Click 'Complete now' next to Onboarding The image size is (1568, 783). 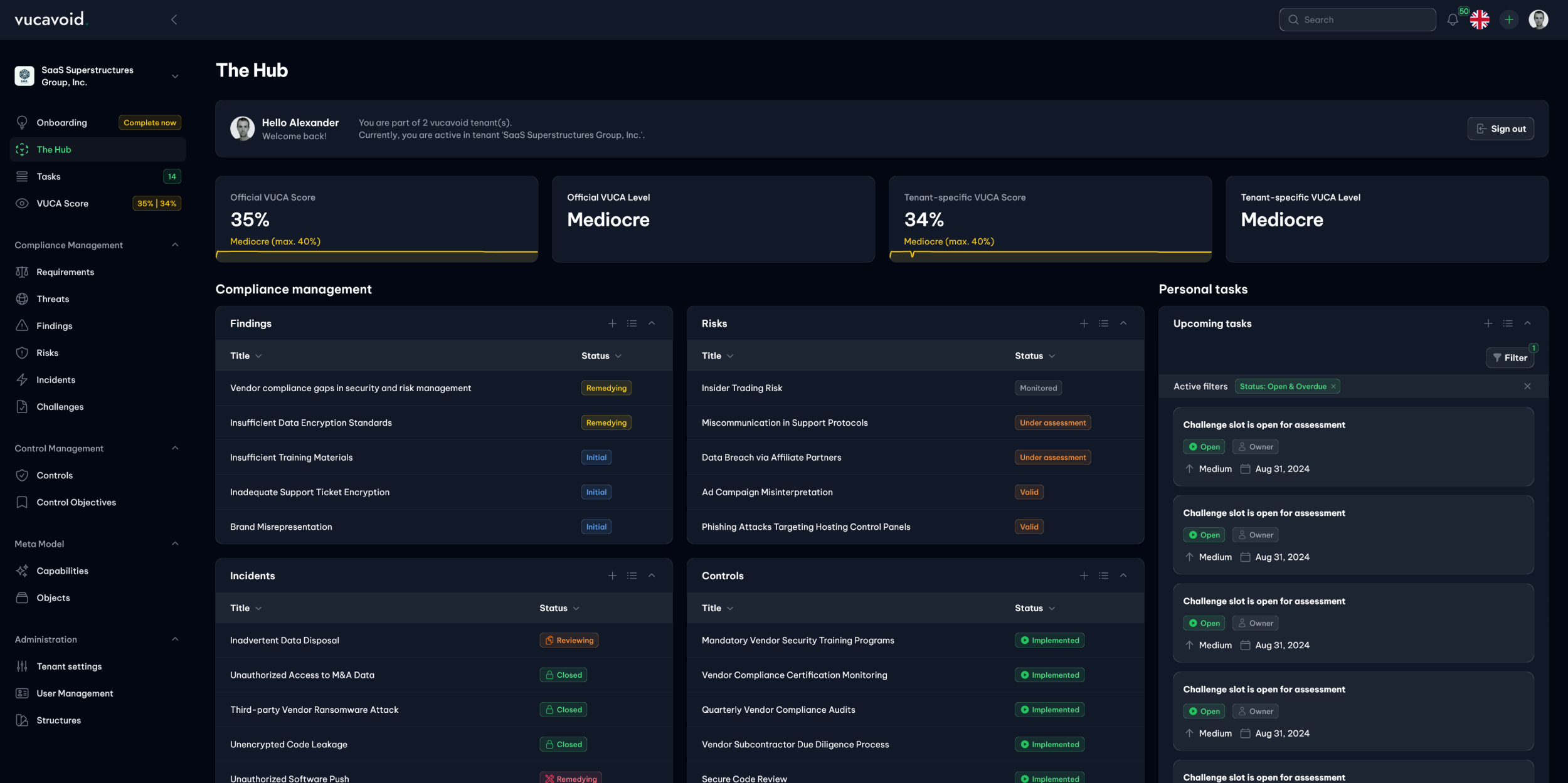pyautogui.click(x=150, y=122)
